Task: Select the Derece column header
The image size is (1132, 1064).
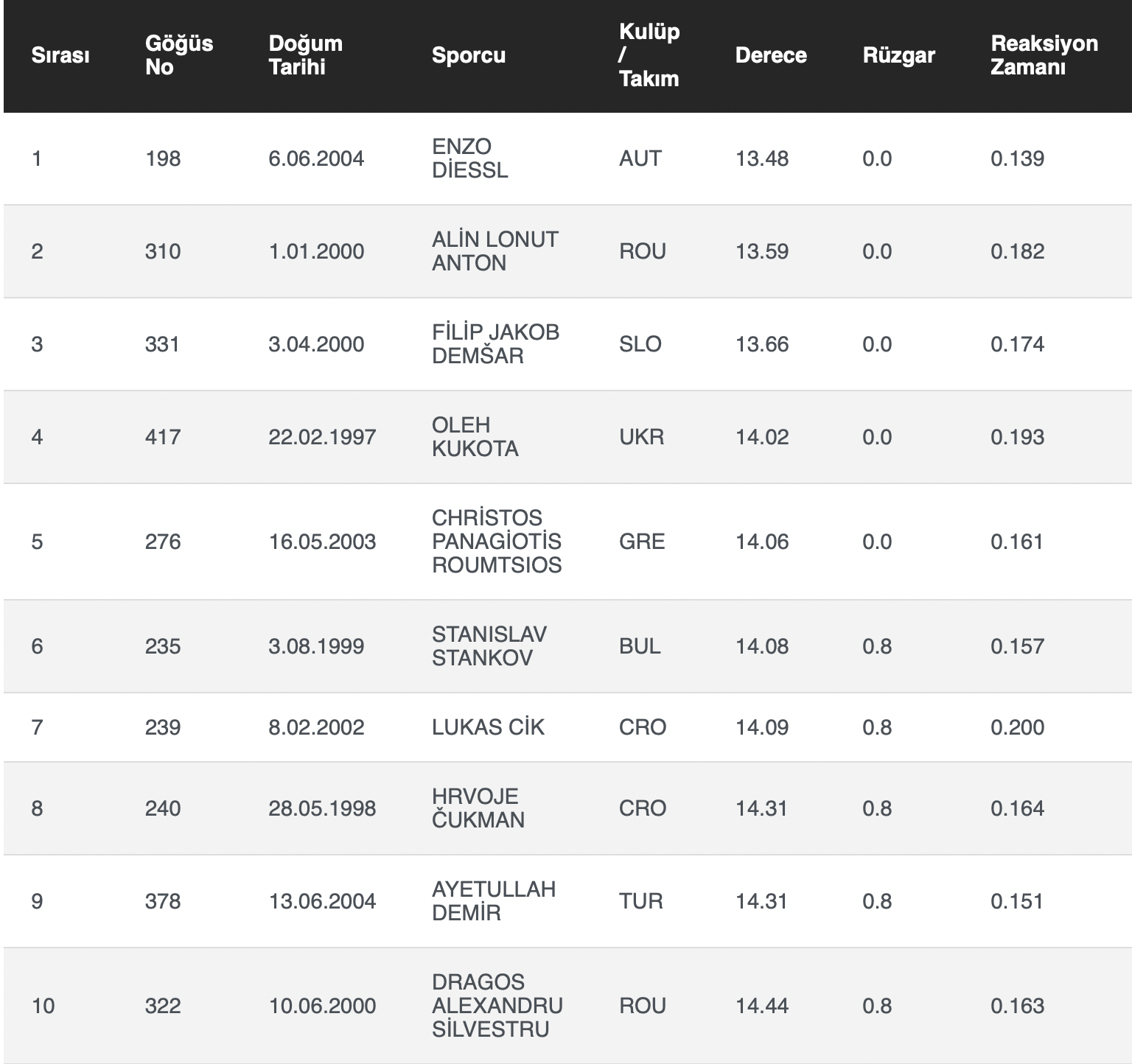Action: pos(770,55)
